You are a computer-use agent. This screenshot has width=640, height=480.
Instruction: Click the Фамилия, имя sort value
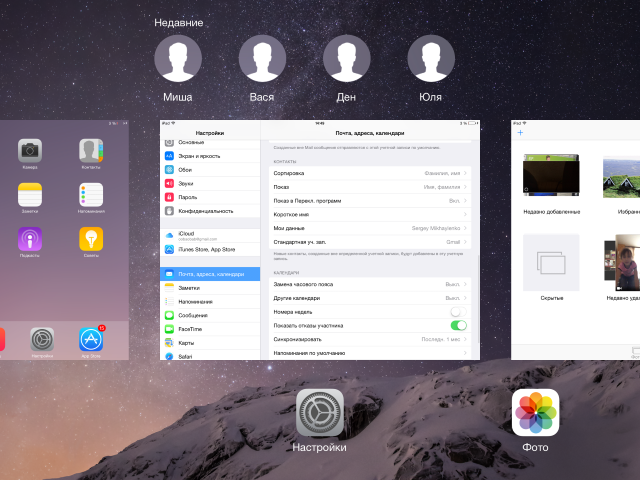click(x=442, y=173)
